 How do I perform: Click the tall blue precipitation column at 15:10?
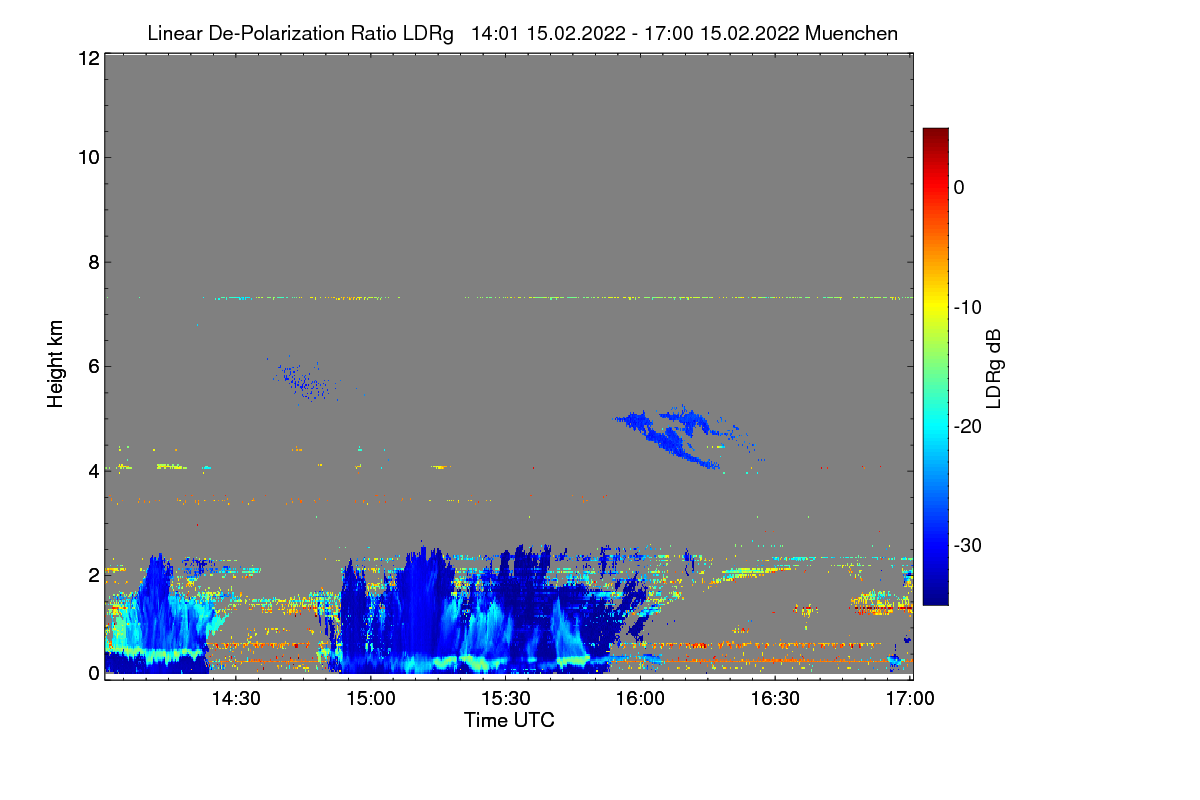(x=423, y=612)
